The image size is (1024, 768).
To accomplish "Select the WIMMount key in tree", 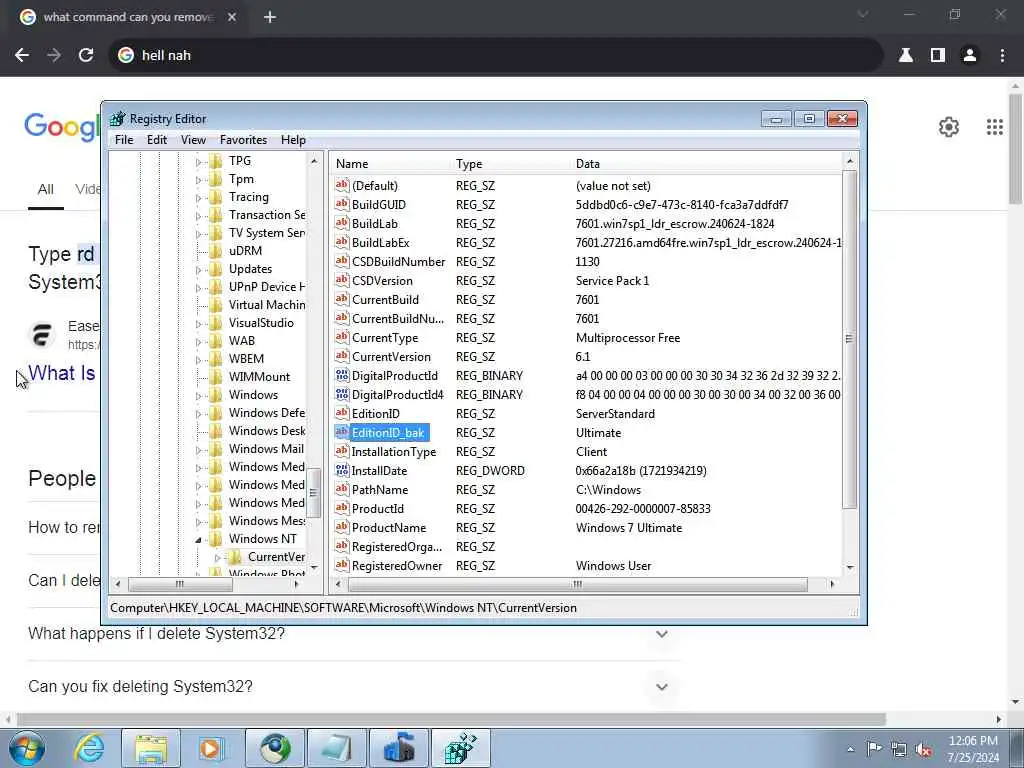I will (x=259, y=377).
